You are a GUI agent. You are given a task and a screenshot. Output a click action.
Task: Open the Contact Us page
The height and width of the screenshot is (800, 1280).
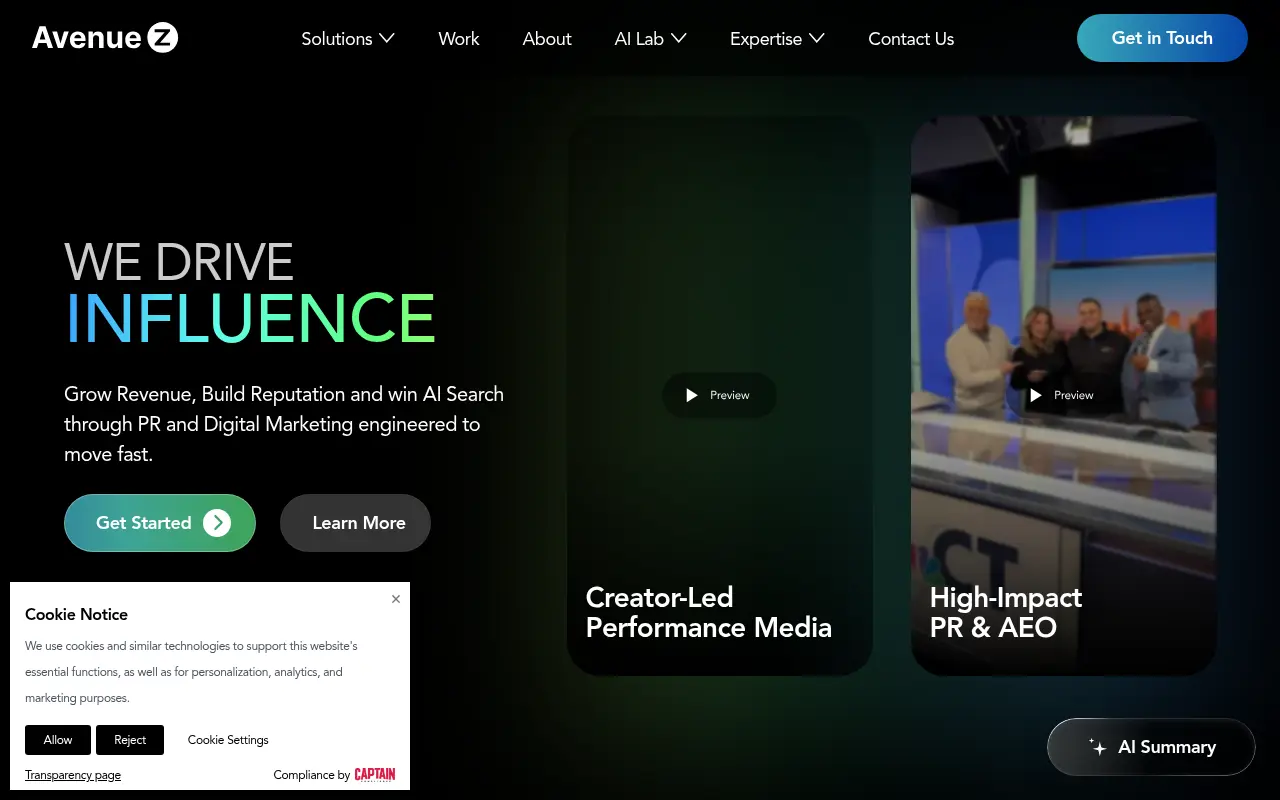click(x=911, y=39)
